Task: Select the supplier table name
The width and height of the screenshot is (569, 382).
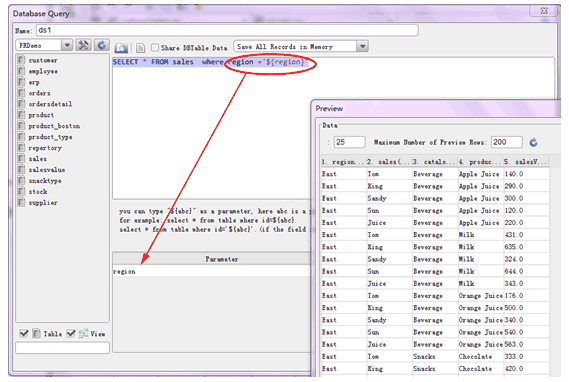Action: [43, 202]
